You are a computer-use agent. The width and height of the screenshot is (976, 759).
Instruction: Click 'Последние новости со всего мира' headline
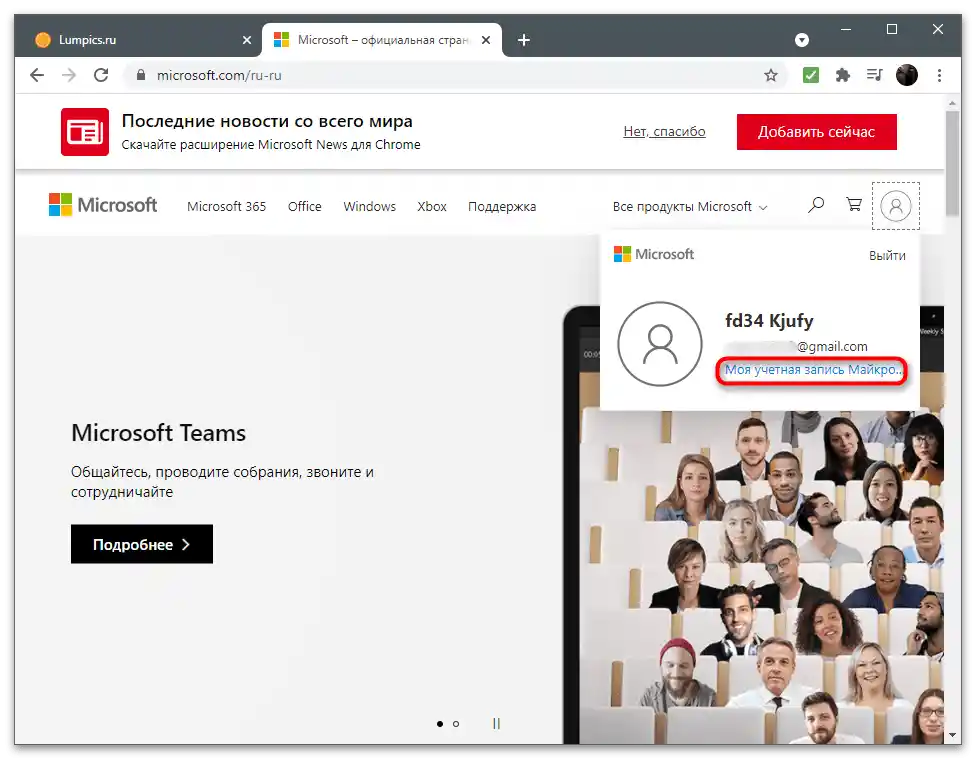coord(267,121)
